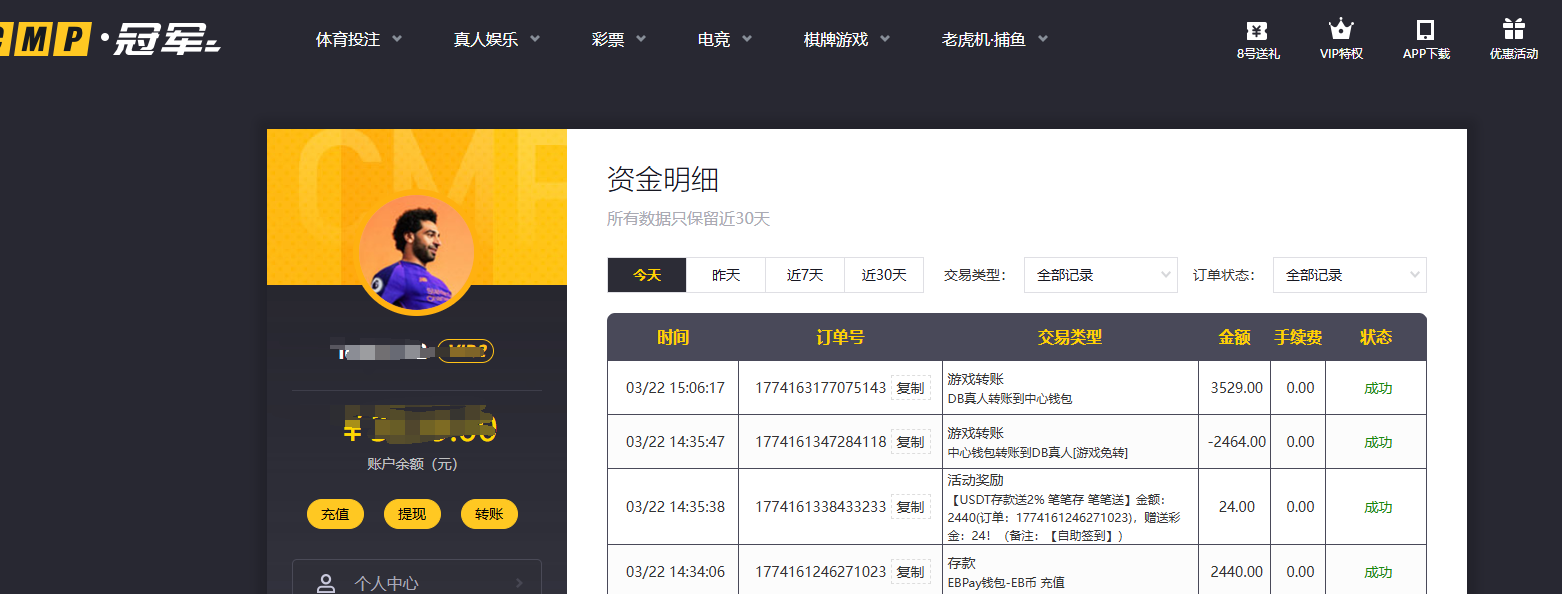Viewport: 1562px width, 594px height.
Task: Copy order number 1774161347284118
Action: (x=910, y=442)
